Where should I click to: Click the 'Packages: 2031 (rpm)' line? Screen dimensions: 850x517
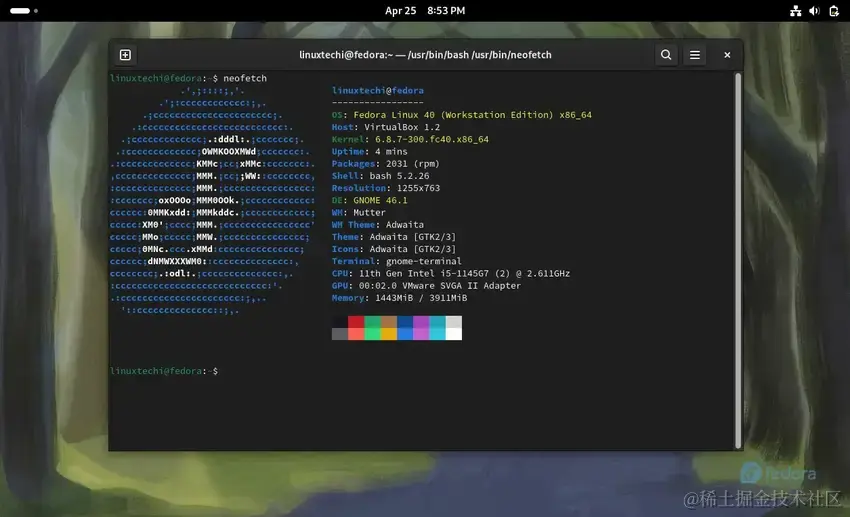[x=386, y=164]
